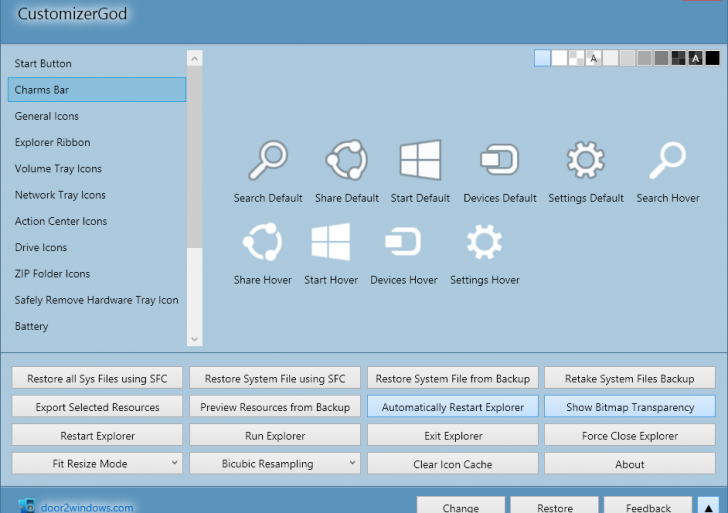Click the Clear Icon Cache button
The width and height of the screenshot is (728, 513).
[453, 464]
